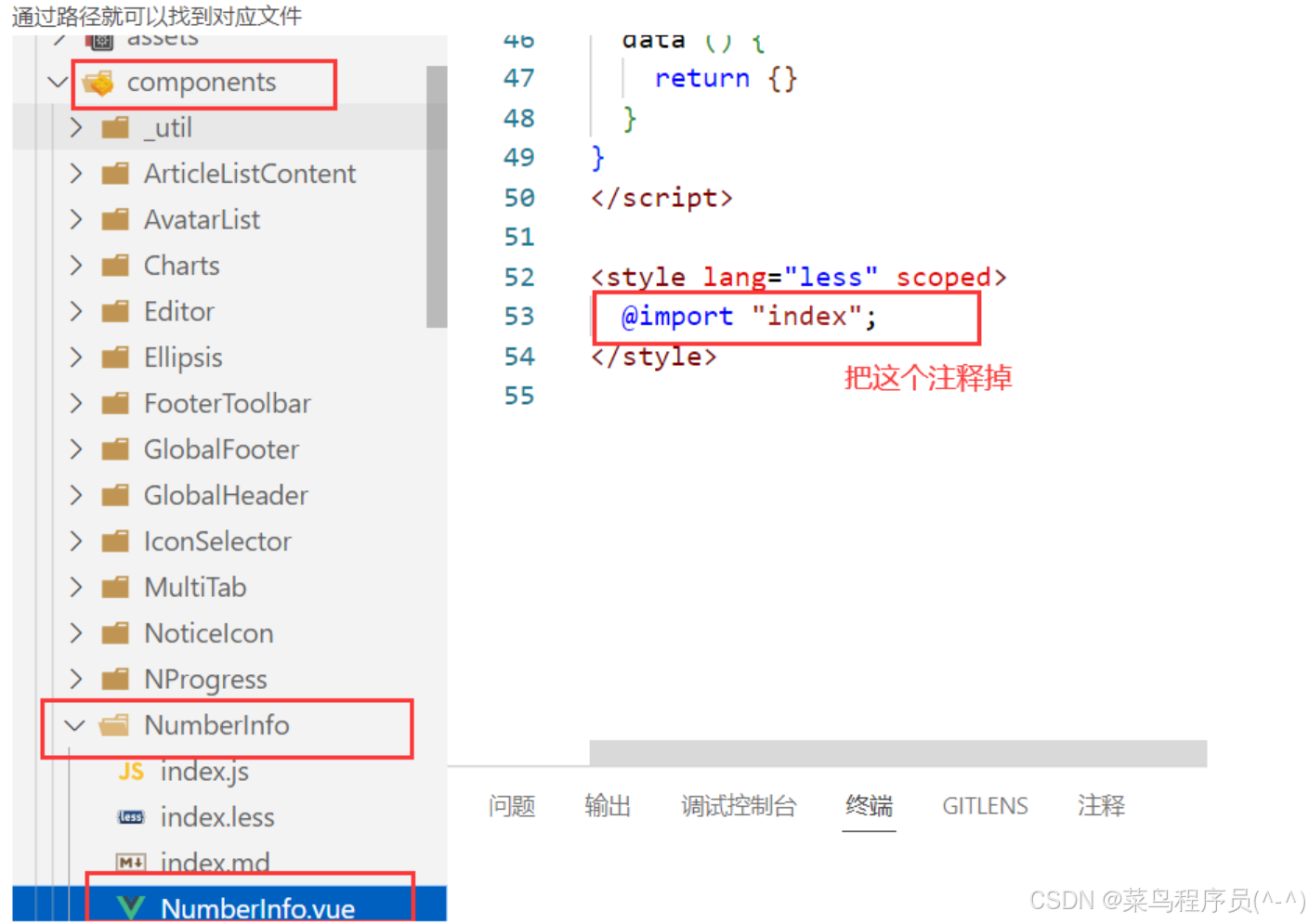Click the open NumberInfo folder icon
This screenshot has height=924, width=1309.
point(114,725)
